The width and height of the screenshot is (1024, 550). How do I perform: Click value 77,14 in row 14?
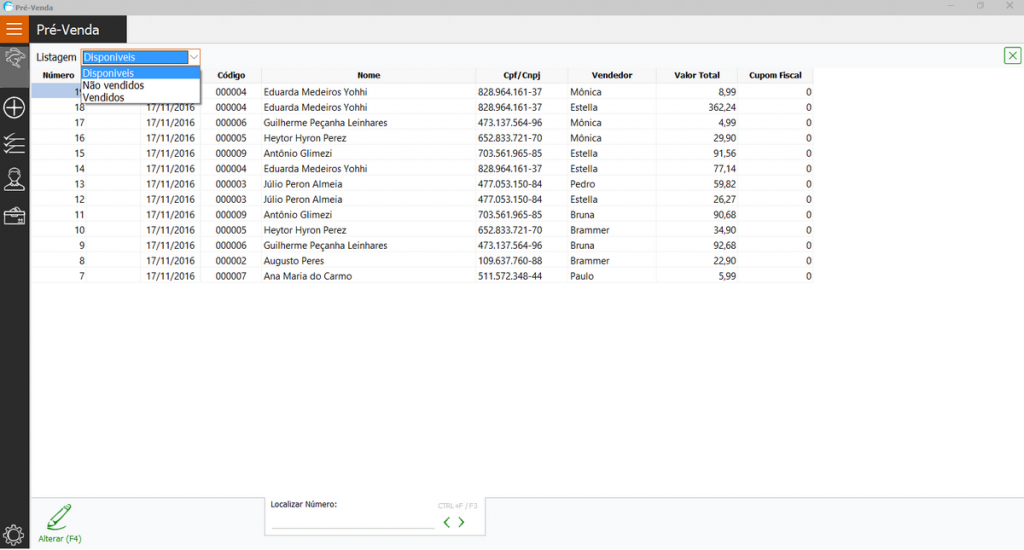(724, 169)
